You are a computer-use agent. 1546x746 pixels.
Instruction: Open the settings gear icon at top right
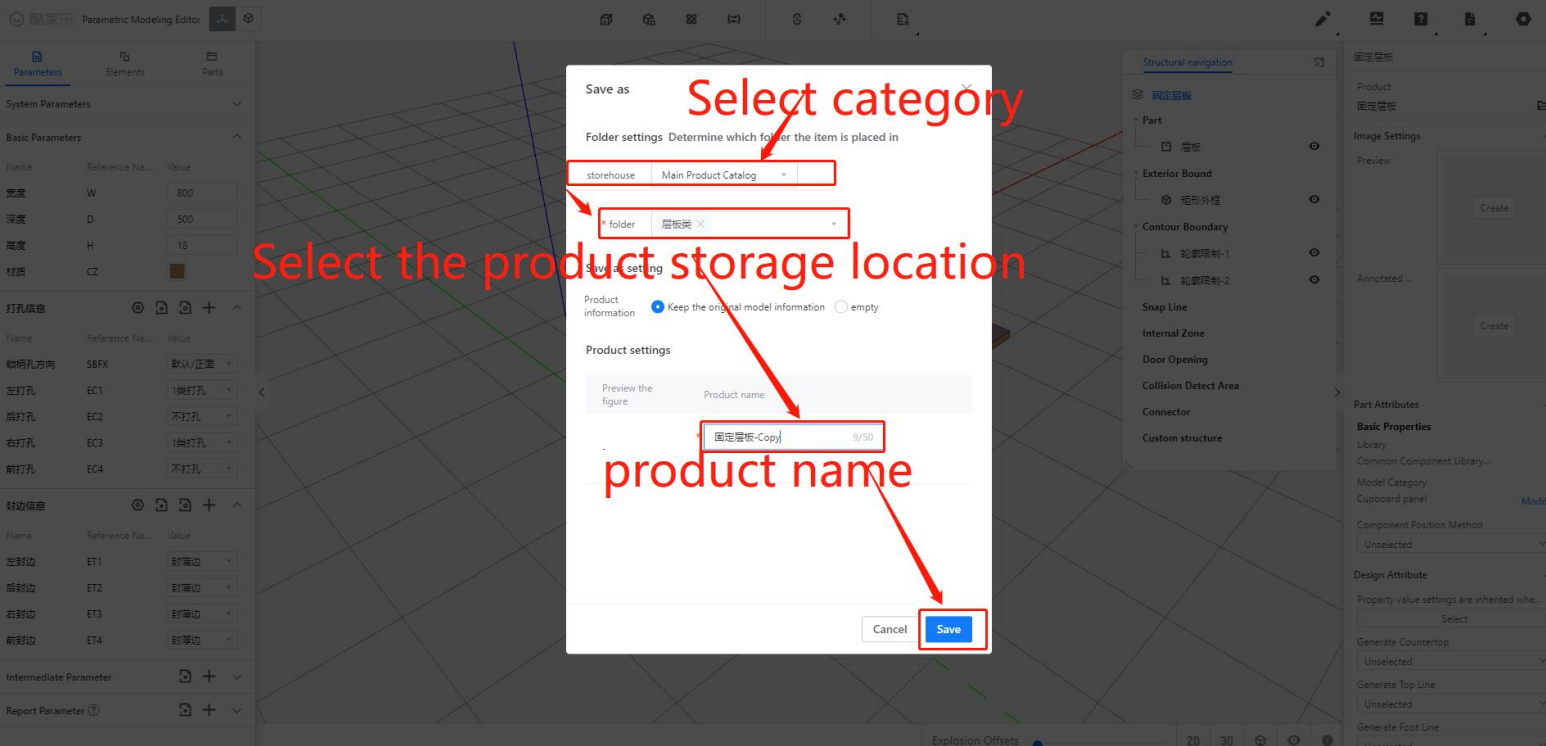(1524, 19)
